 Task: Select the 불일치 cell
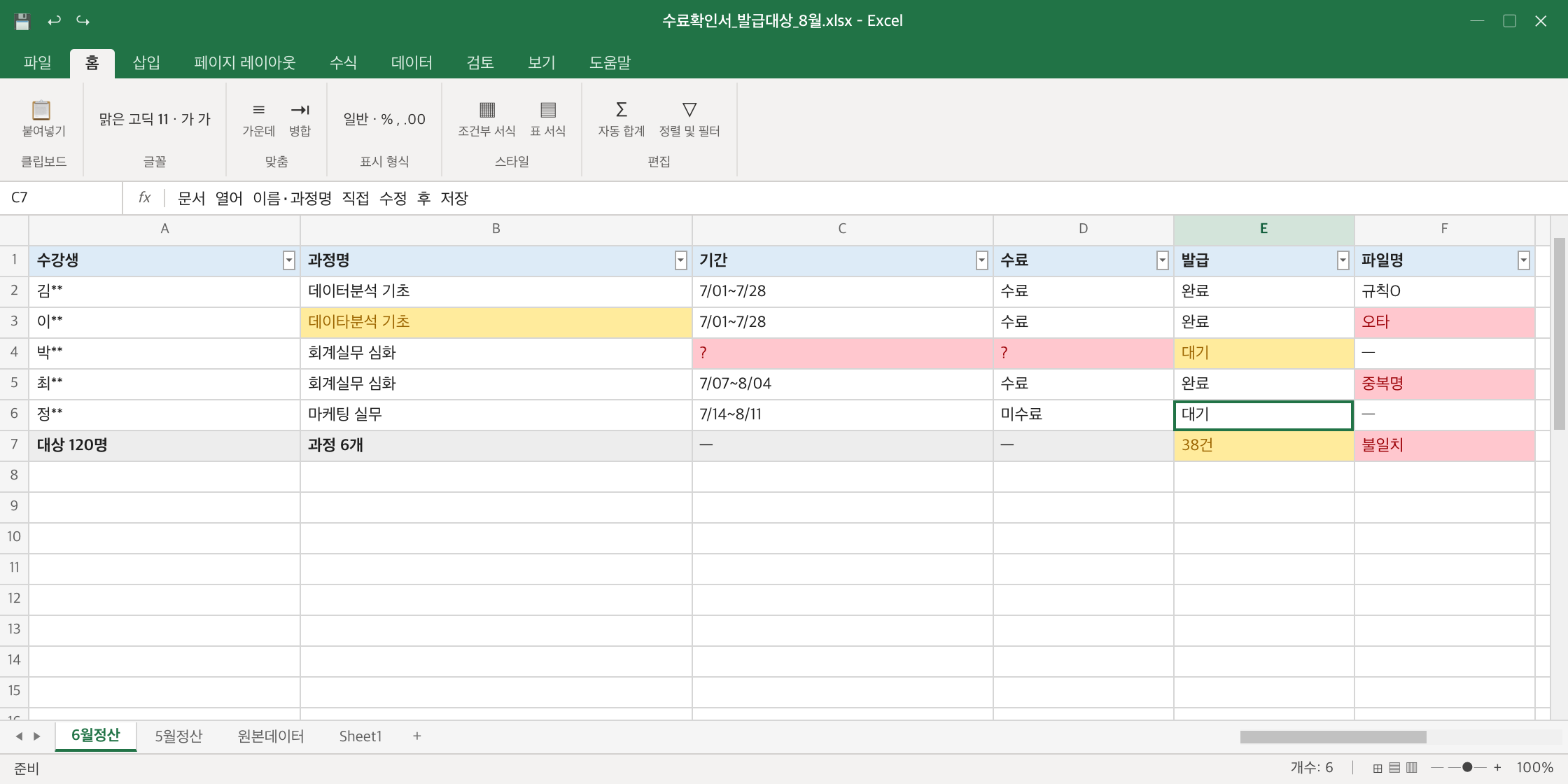(x=1445, y=446)
